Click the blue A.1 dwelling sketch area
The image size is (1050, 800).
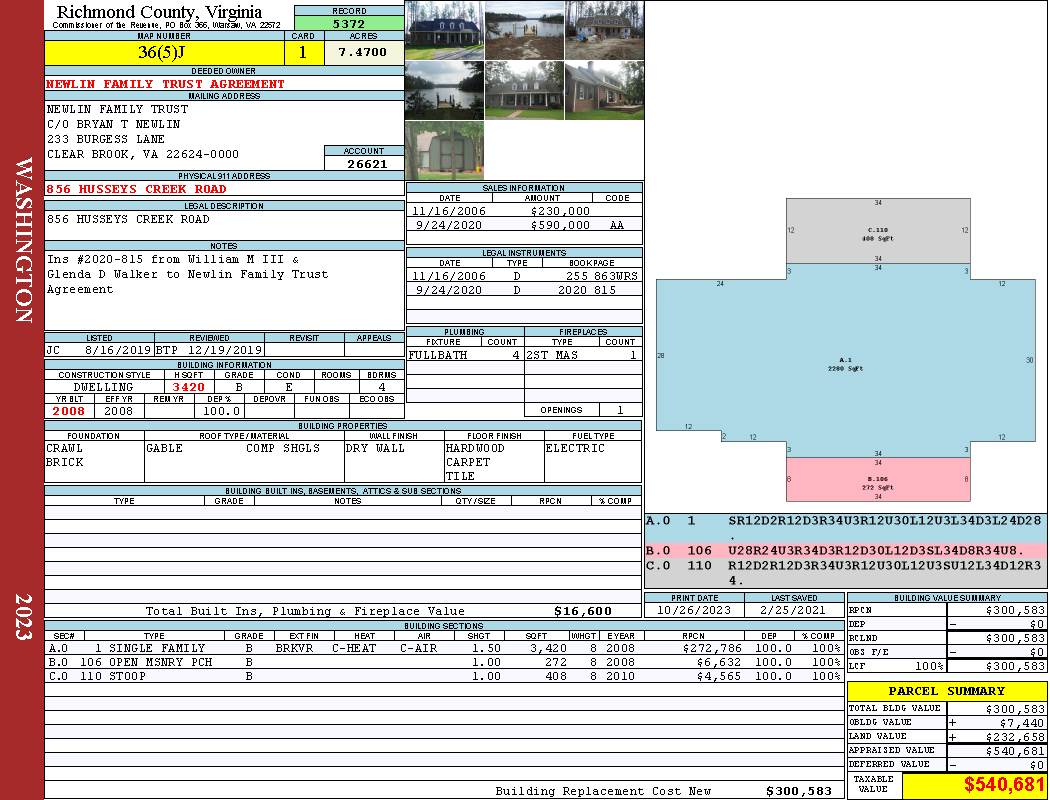point(845,362)
